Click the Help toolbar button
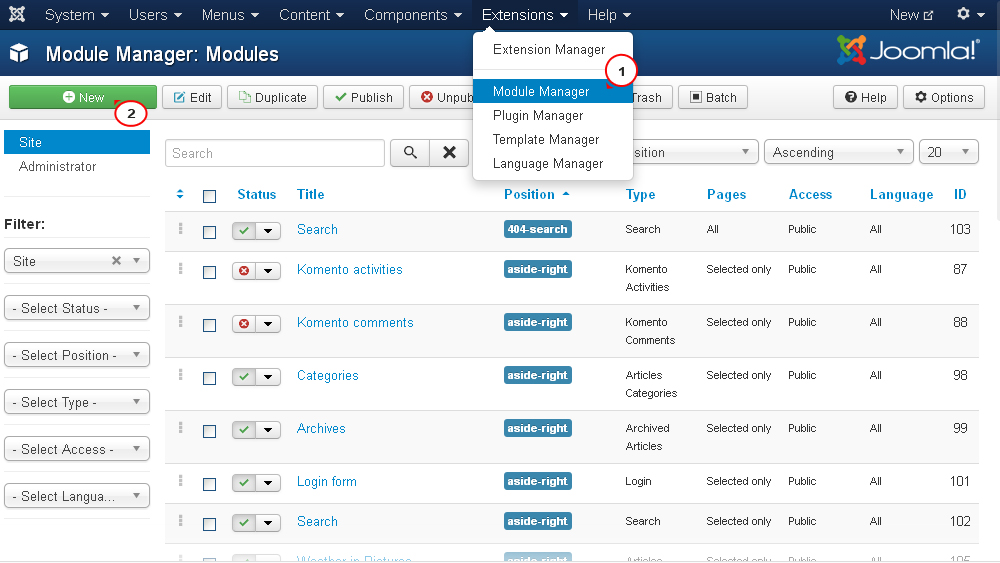The image size is (1000, 563). pos(865,97)
